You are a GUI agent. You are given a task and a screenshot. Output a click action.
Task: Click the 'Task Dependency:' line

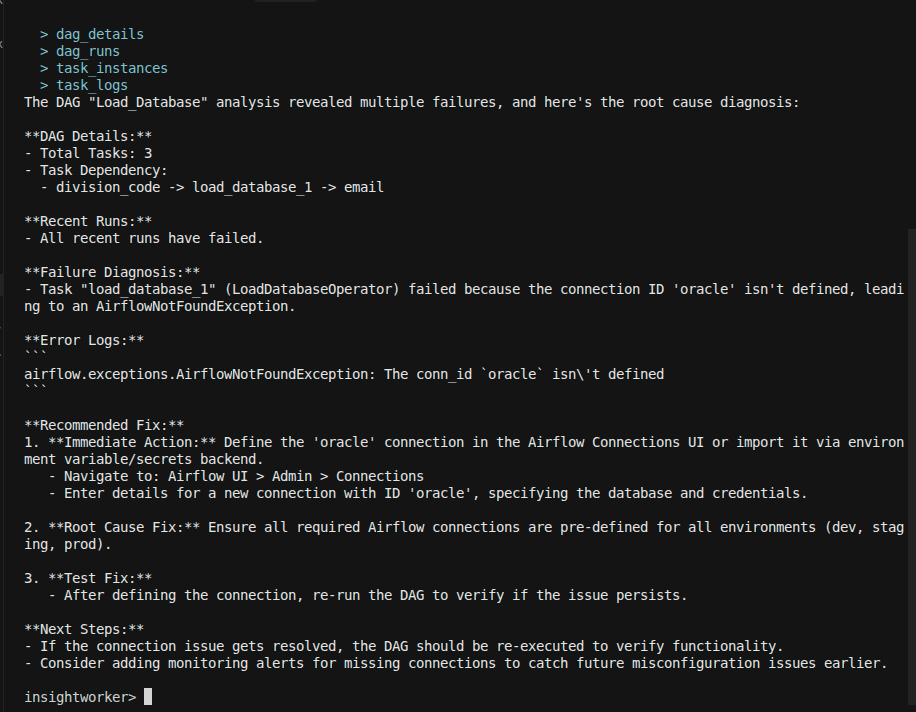[96, 170]
